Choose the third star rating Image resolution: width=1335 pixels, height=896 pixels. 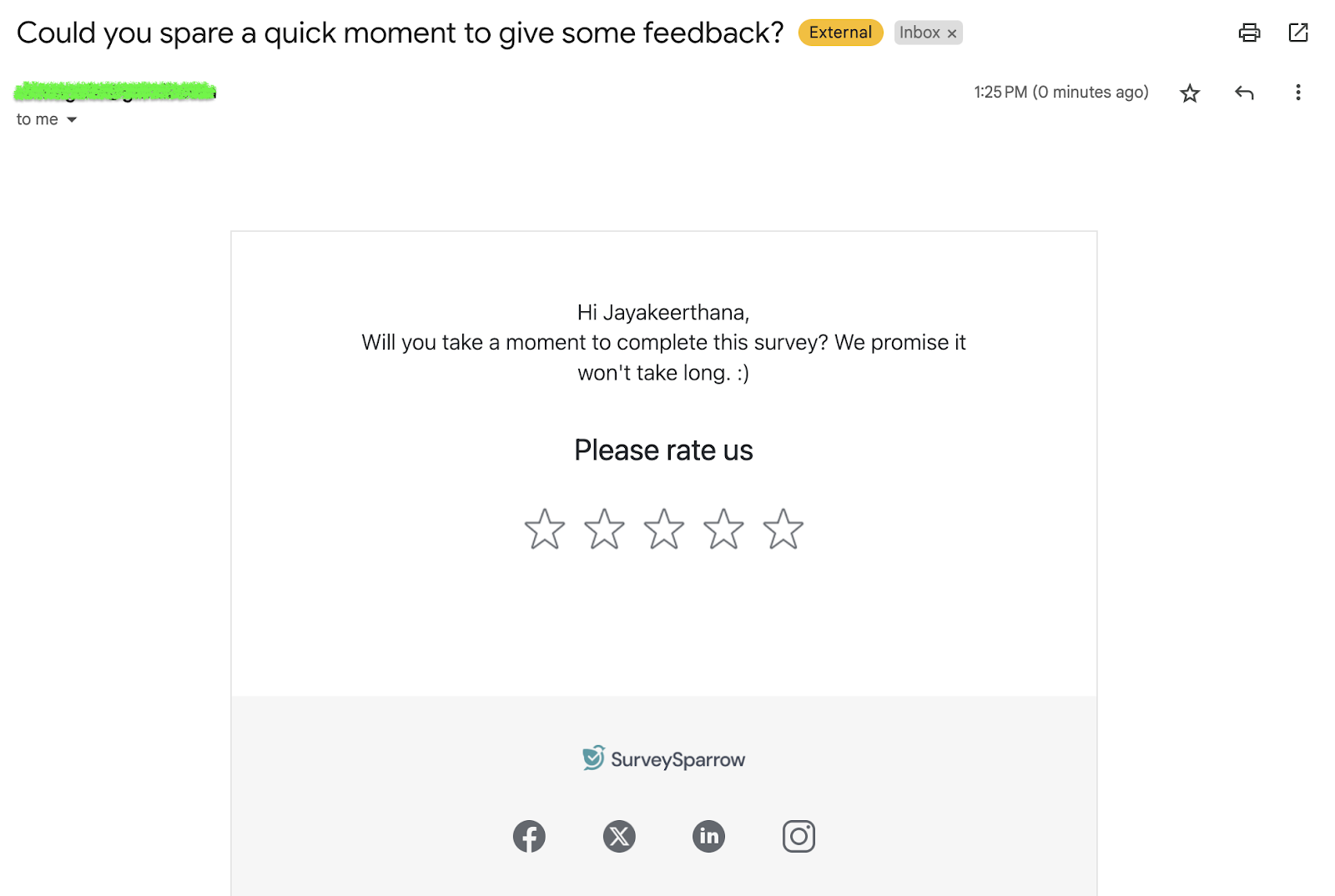[664, 529]
